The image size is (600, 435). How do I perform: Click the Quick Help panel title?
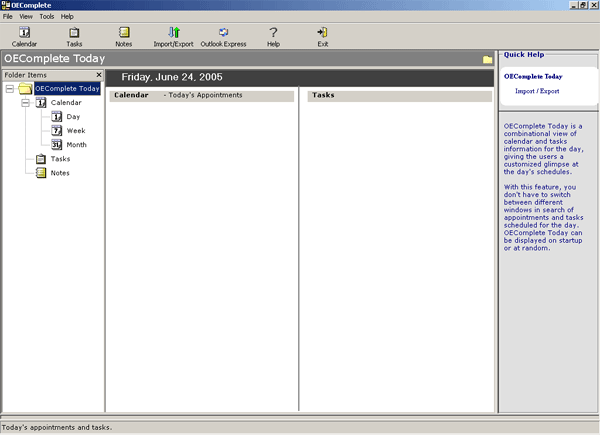524,54
